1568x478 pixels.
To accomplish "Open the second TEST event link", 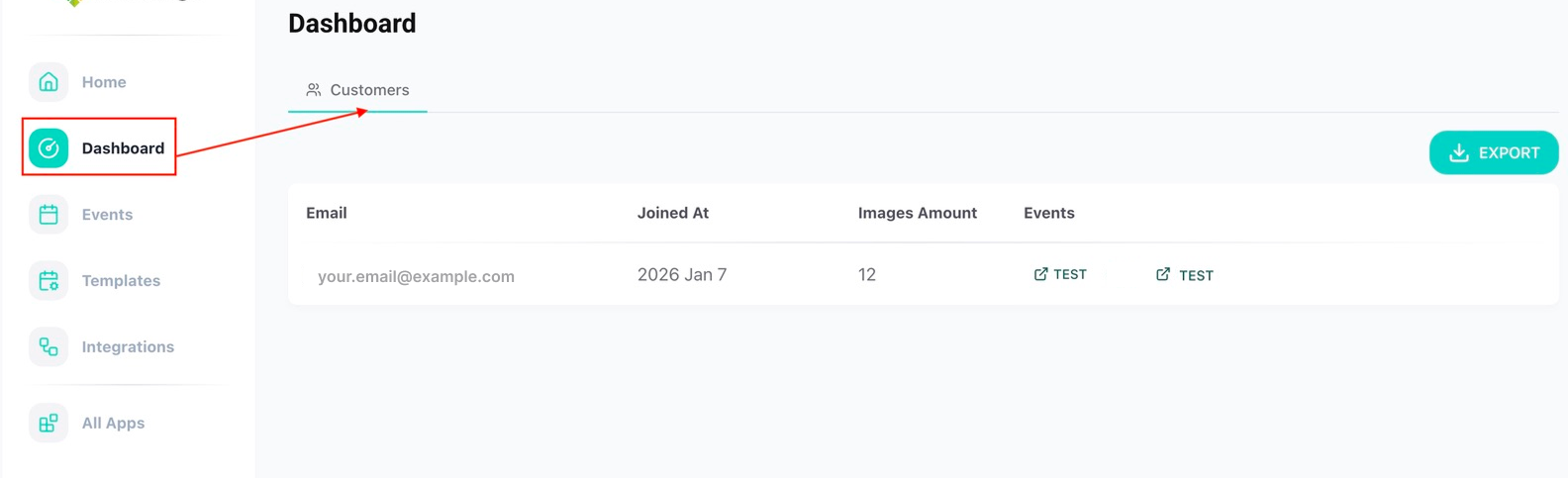I will [x=1195, y=275].
